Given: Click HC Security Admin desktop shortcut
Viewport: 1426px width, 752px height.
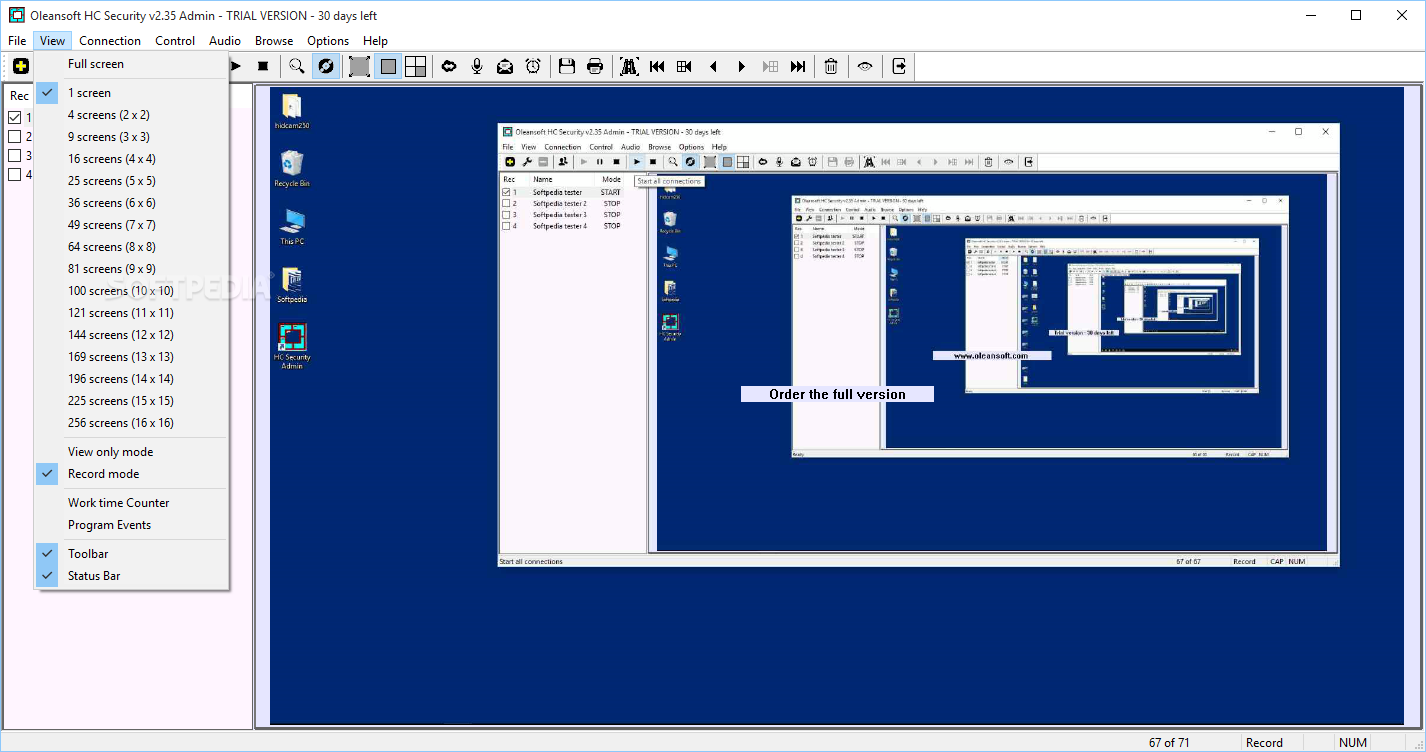Looking at the screenshot, I should point(292,346).
